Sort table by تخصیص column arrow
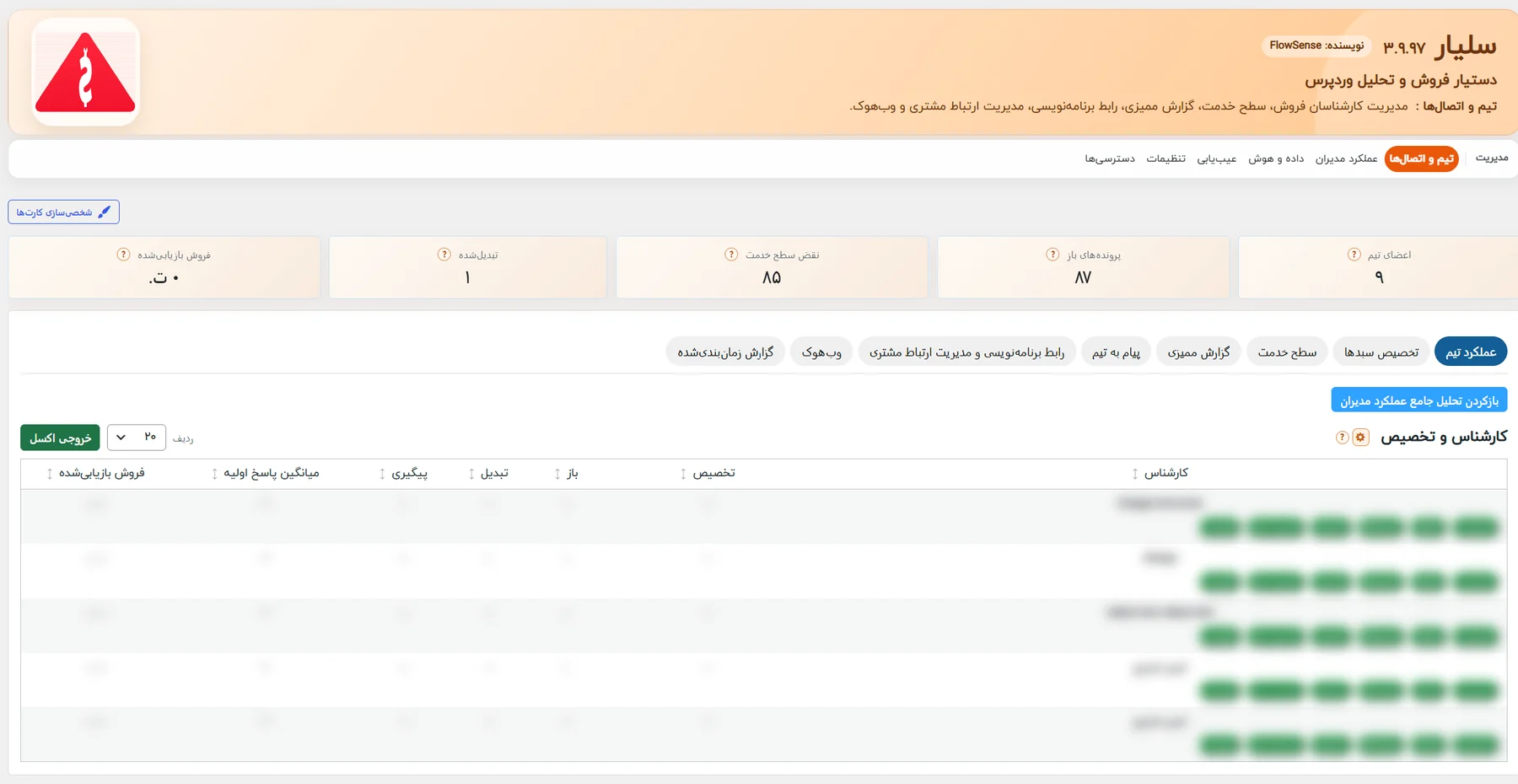Viewport: 1518px width, 784px height. 683,474
